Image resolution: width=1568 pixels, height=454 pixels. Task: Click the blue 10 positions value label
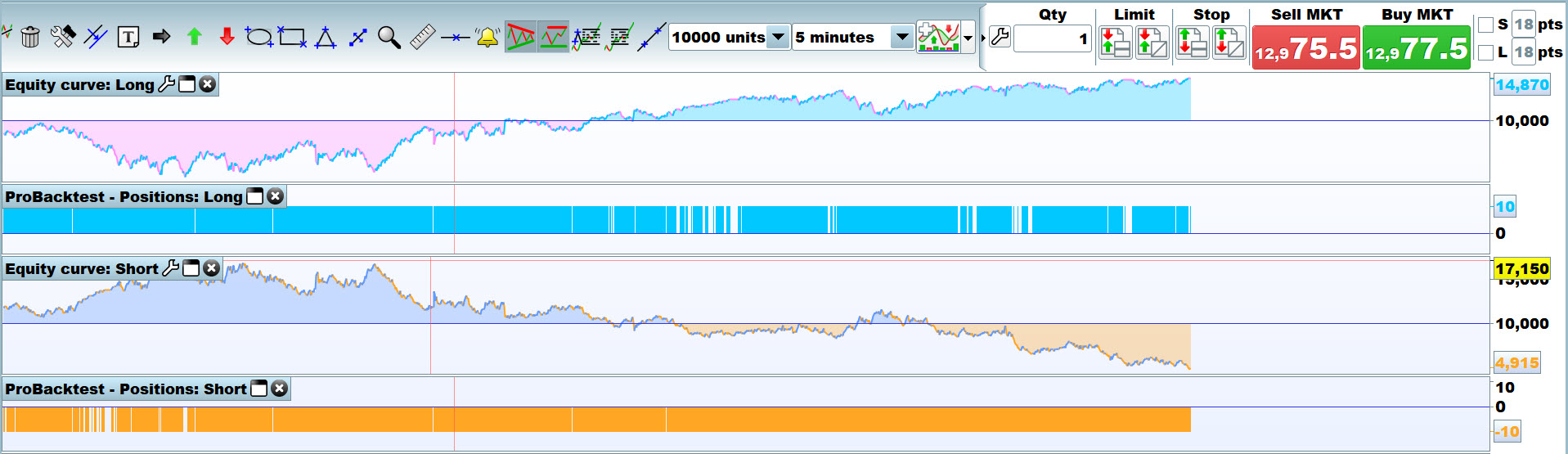(1505, 207)
